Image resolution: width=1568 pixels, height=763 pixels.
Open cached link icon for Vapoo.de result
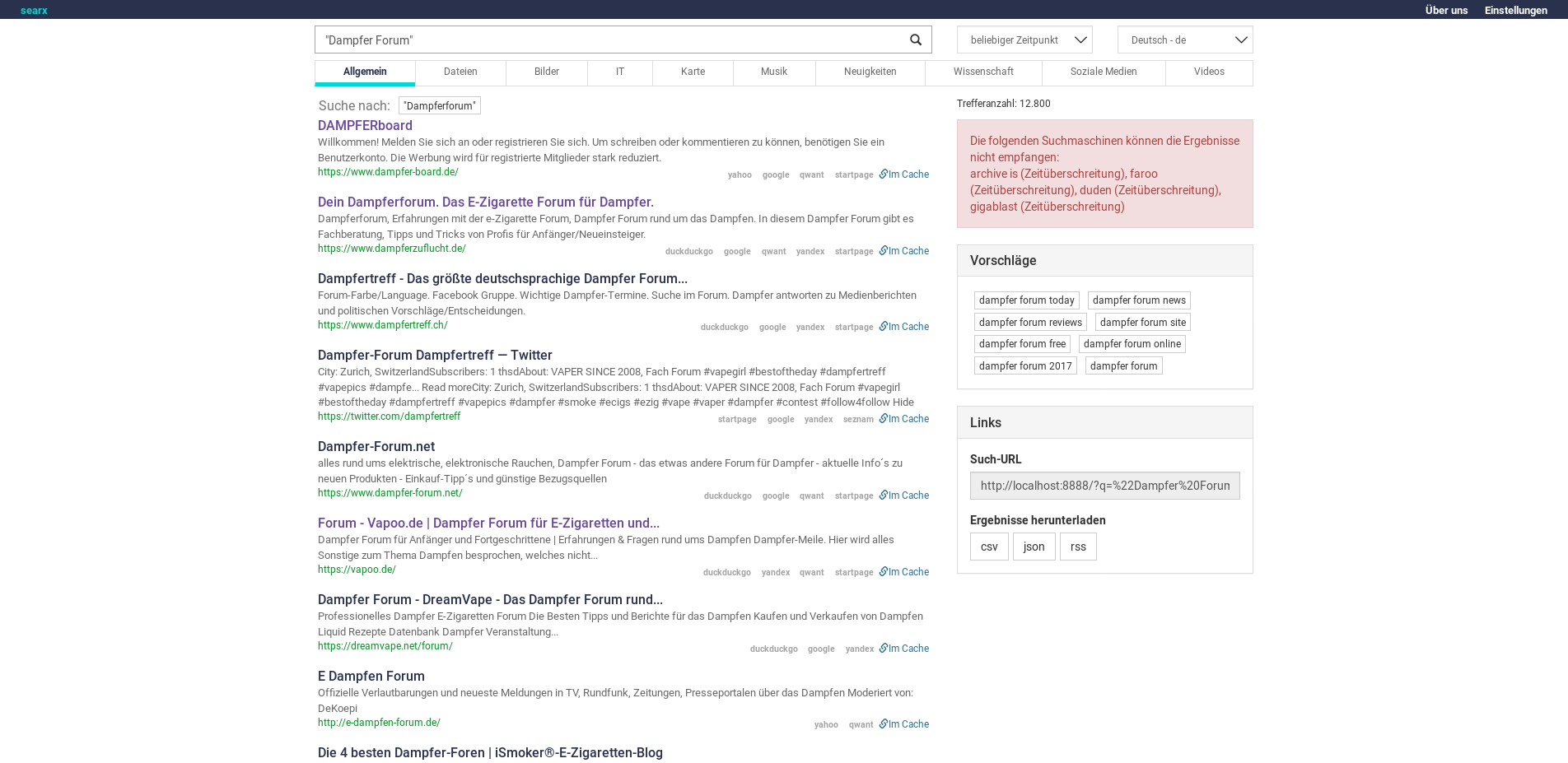[884, 572]
